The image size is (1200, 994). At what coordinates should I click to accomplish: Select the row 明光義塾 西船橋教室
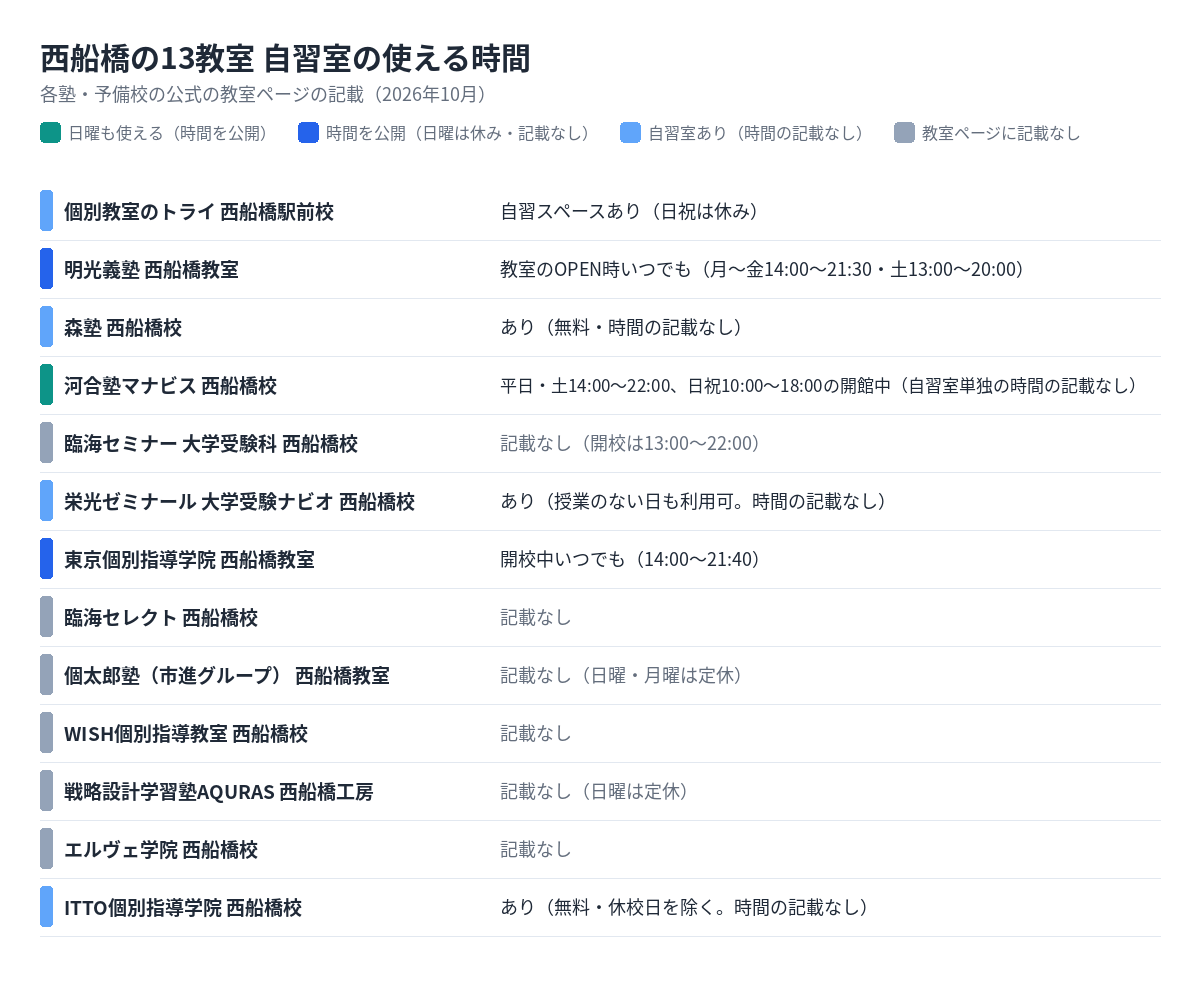pos(600,269)
